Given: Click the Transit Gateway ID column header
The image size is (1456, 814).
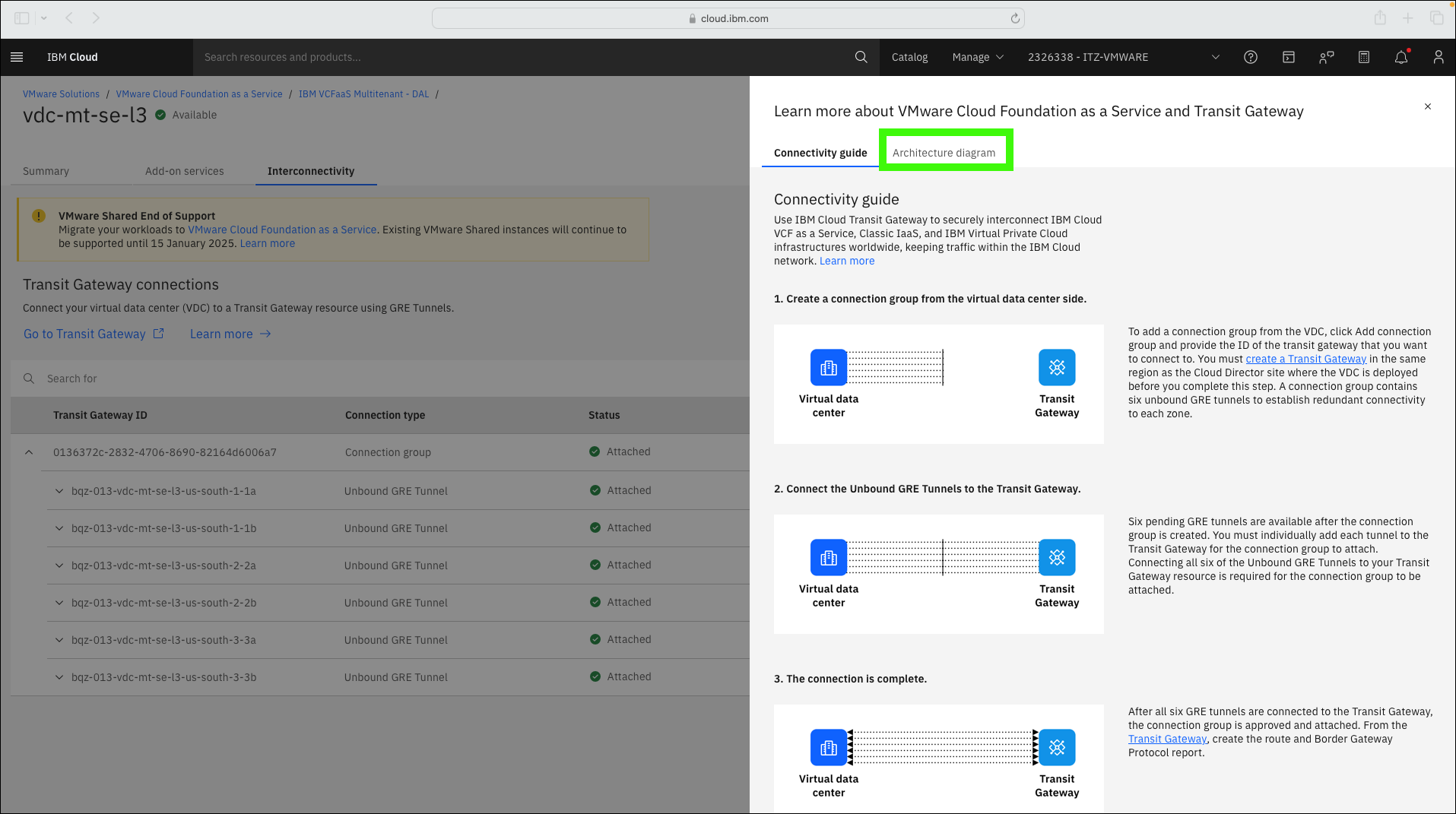Looking at the screenshot, I should click(x=100, y=415).
